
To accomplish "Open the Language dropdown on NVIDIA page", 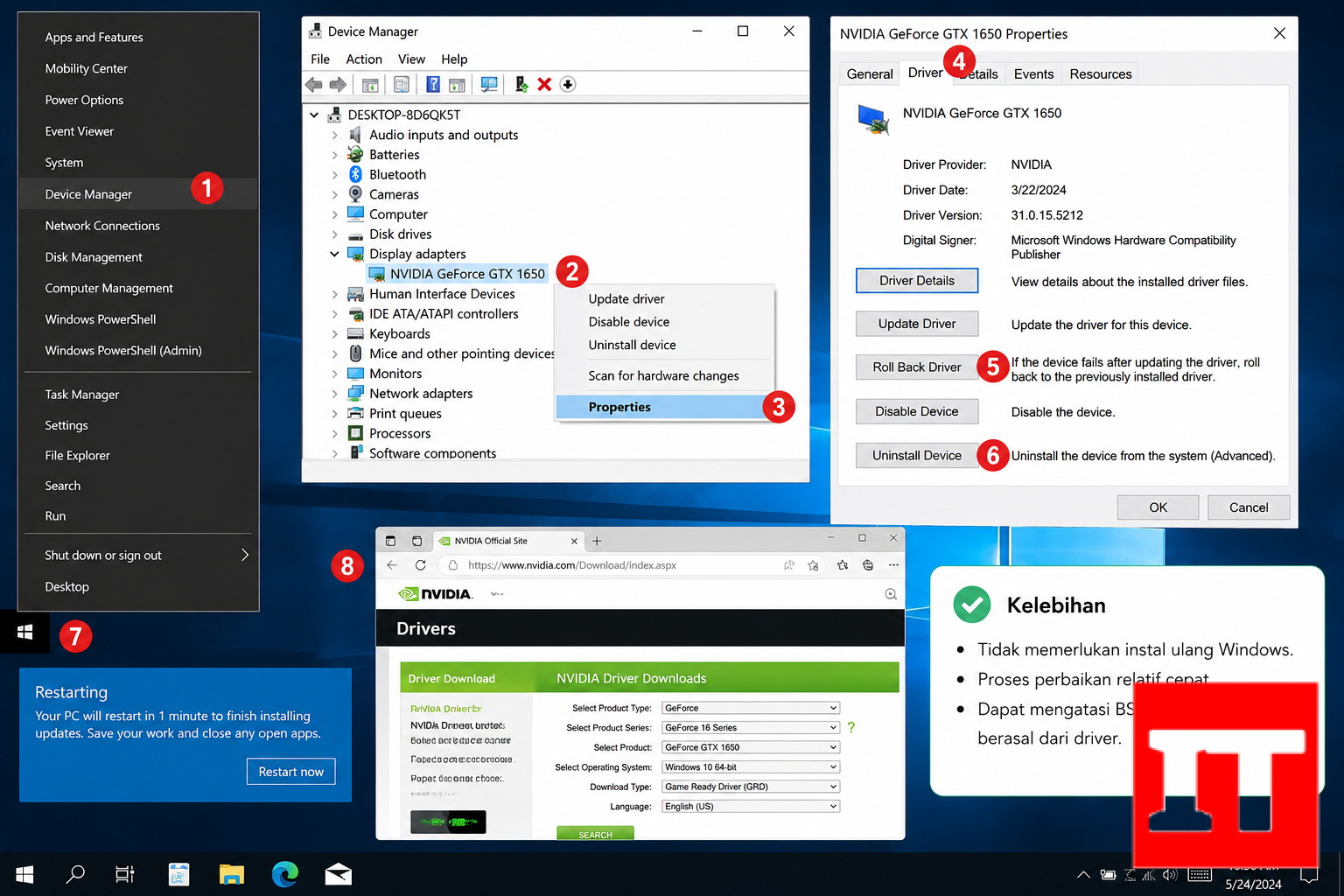I will click(750, 806).
